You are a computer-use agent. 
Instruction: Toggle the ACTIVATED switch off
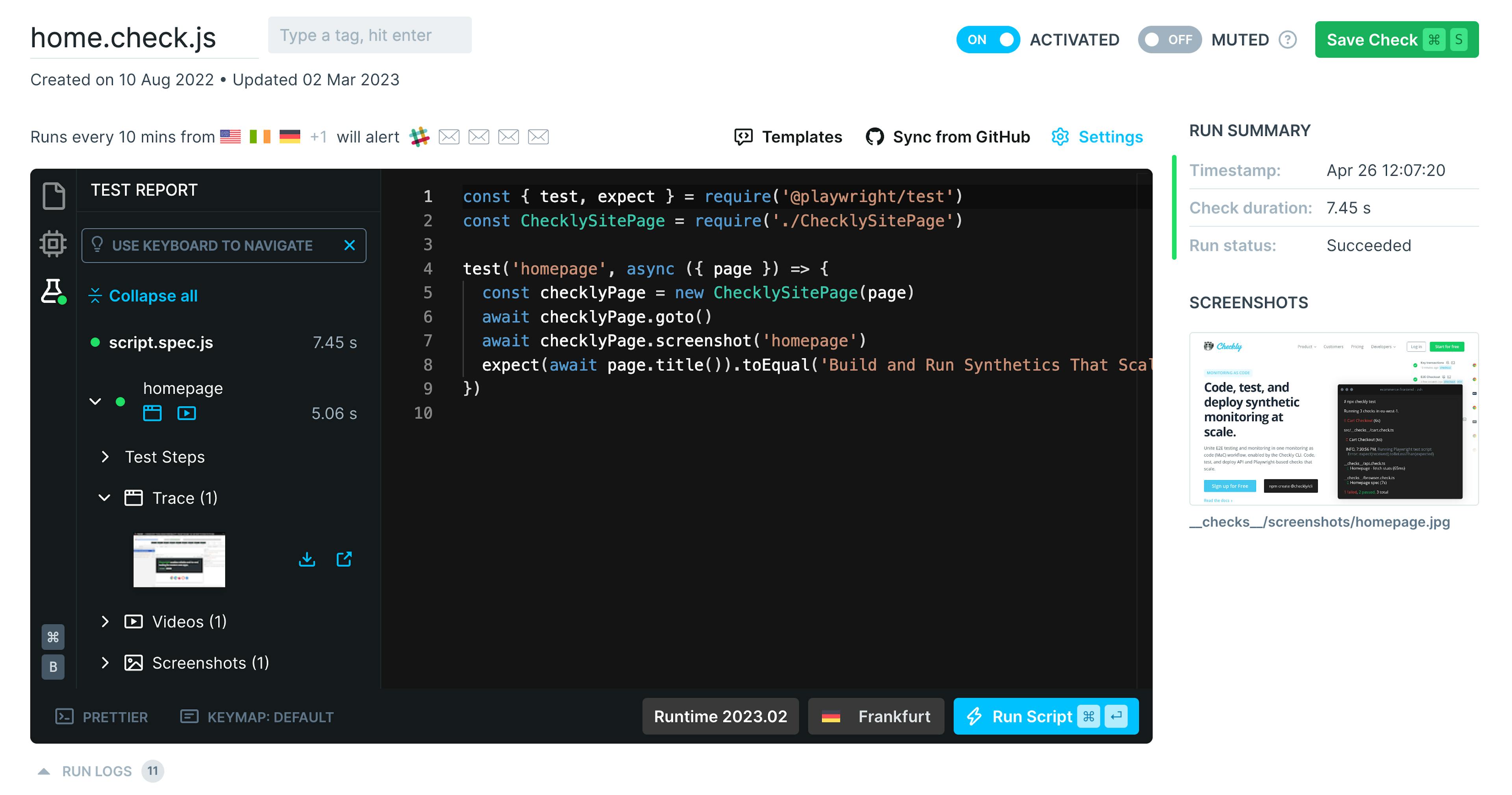point(988,40)
